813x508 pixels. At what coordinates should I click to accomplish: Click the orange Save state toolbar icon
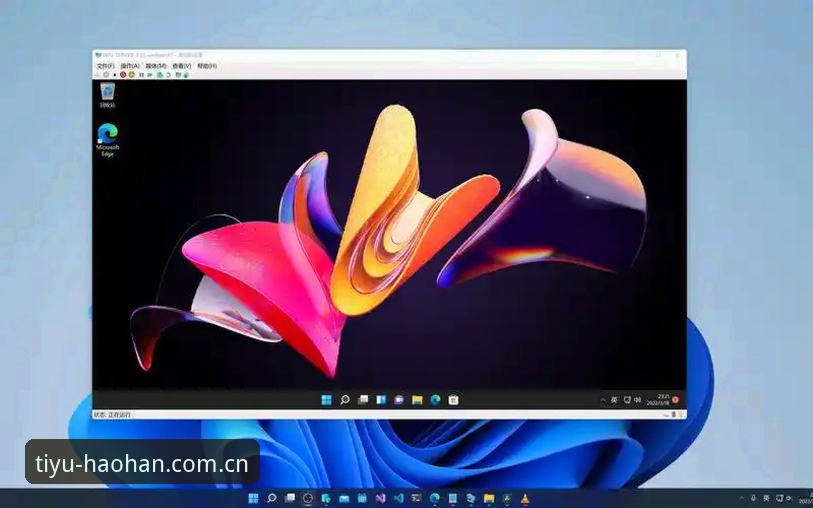click(131, 75)
